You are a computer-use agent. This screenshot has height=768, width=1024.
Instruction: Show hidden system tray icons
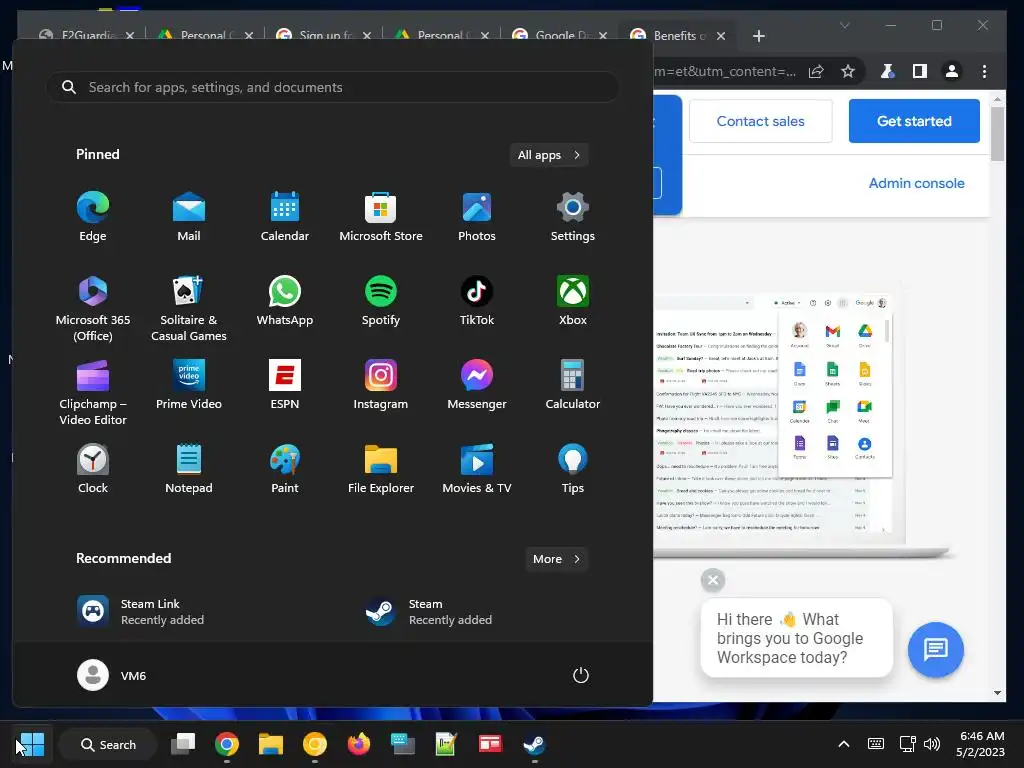pos(844,744)
